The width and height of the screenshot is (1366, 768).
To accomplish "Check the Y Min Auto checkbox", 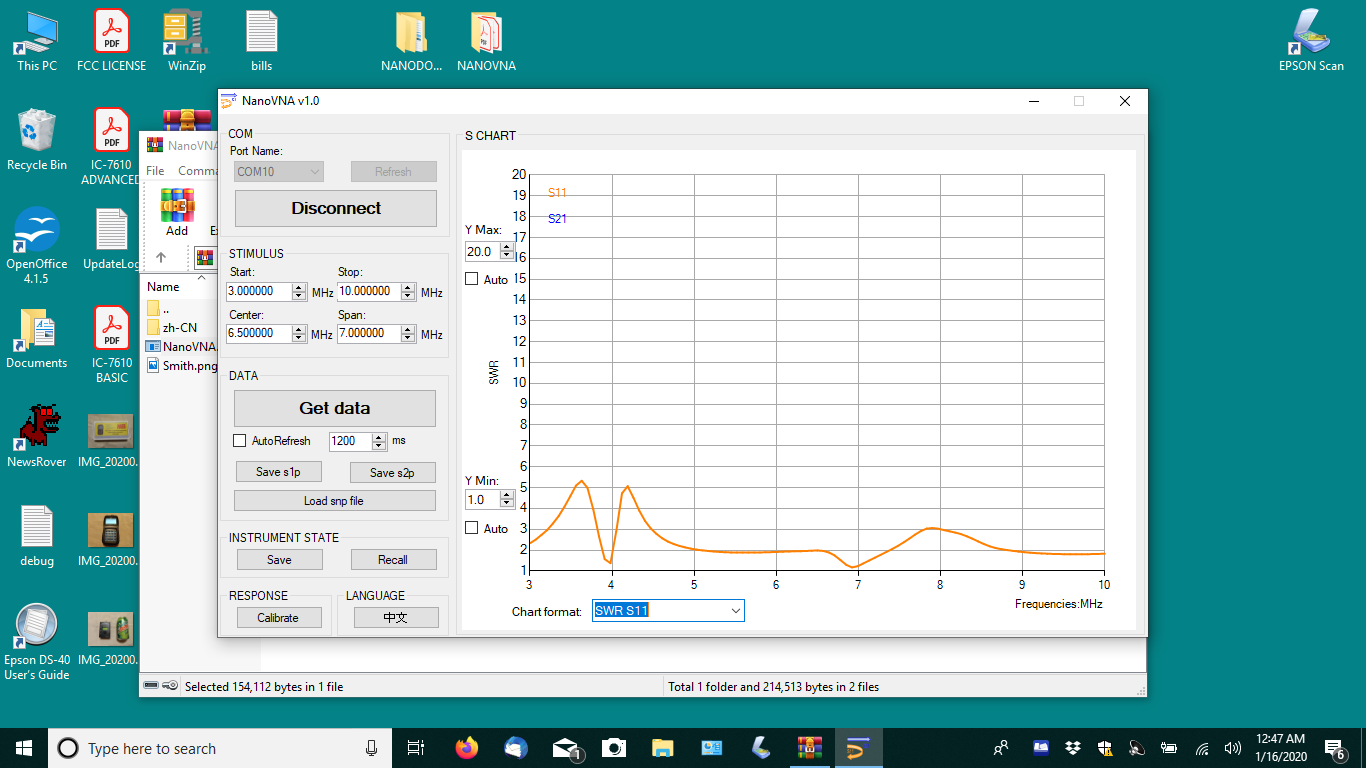I will pyautogui.click(x=472, y=528).
